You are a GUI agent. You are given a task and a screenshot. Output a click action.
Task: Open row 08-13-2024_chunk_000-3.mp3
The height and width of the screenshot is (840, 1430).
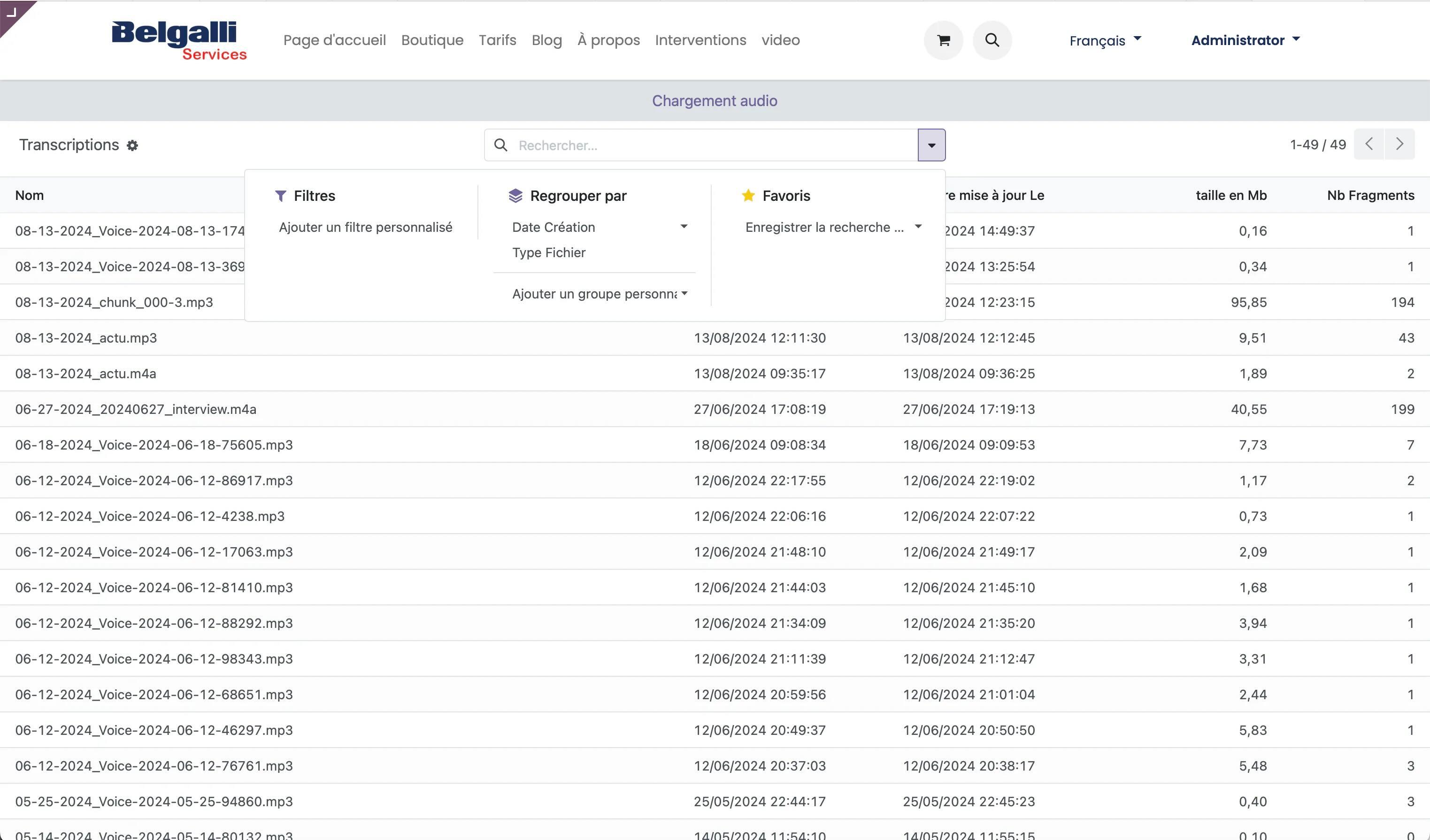click(715, 302)
